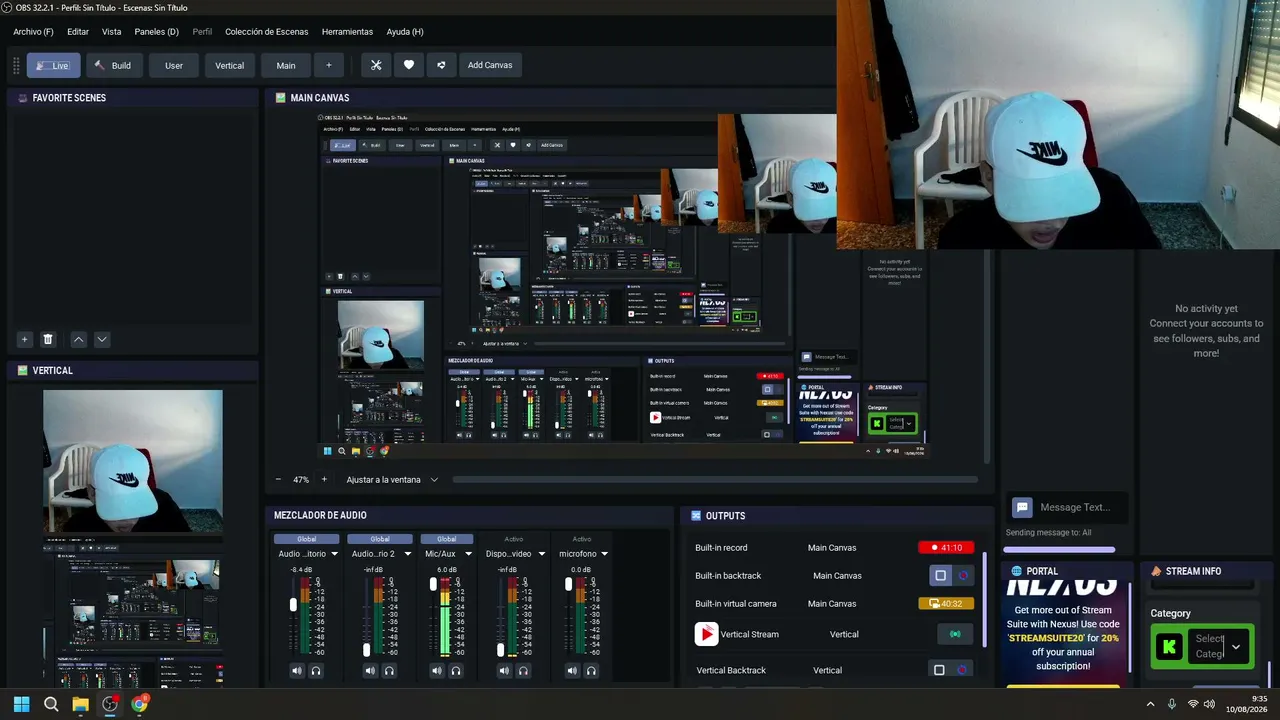This screenshot has height=720, width=1280.
Task: Open Windows taskbar search
Action: [x=51, y=704]
